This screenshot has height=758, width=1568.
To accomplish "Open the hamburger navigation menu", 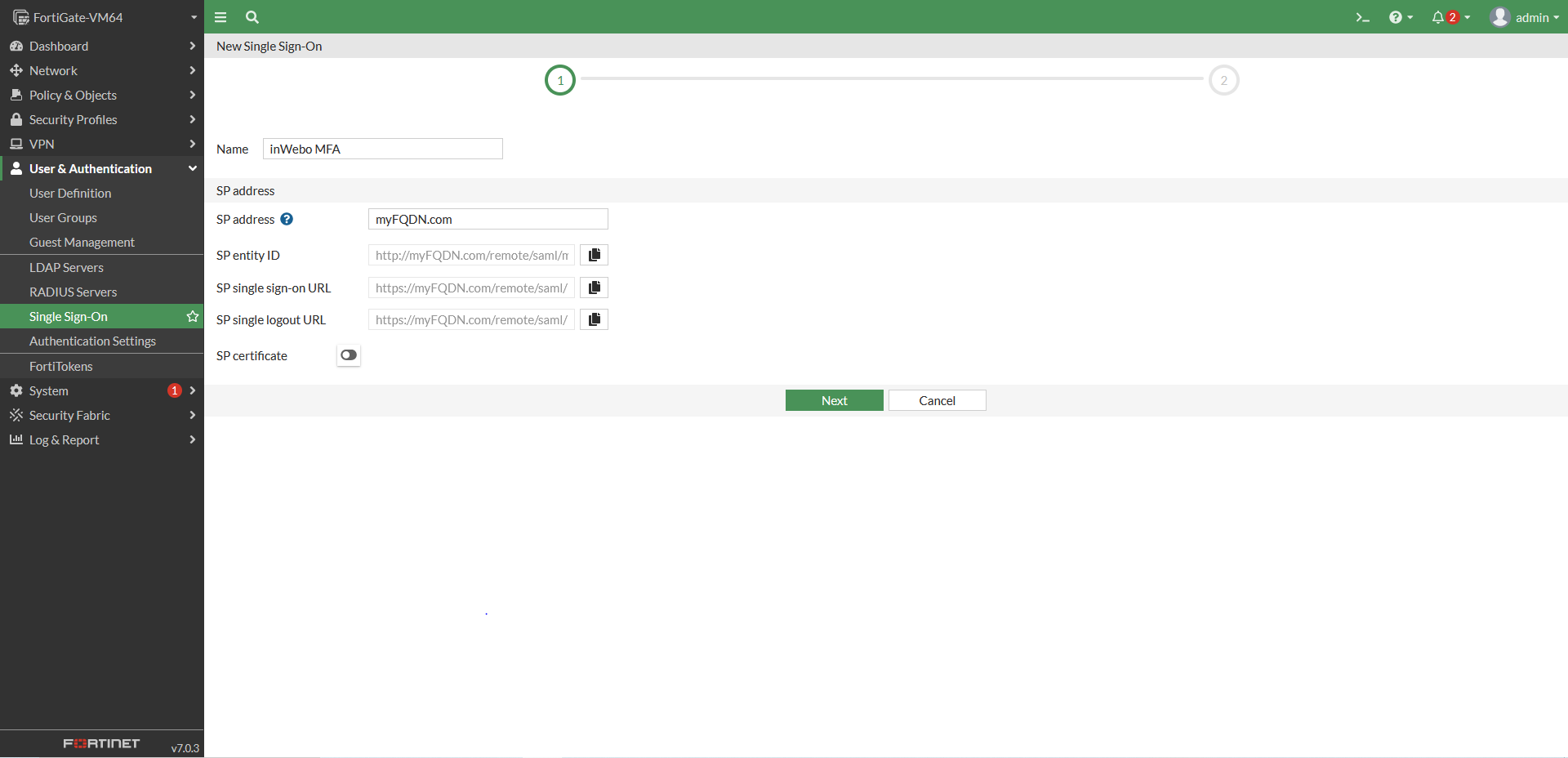I will click(x=220, y=17).
